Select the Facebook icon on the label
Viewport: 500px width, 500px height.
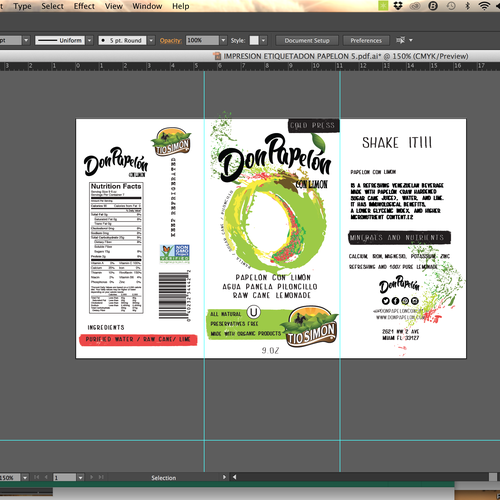[x=395, y=301]
